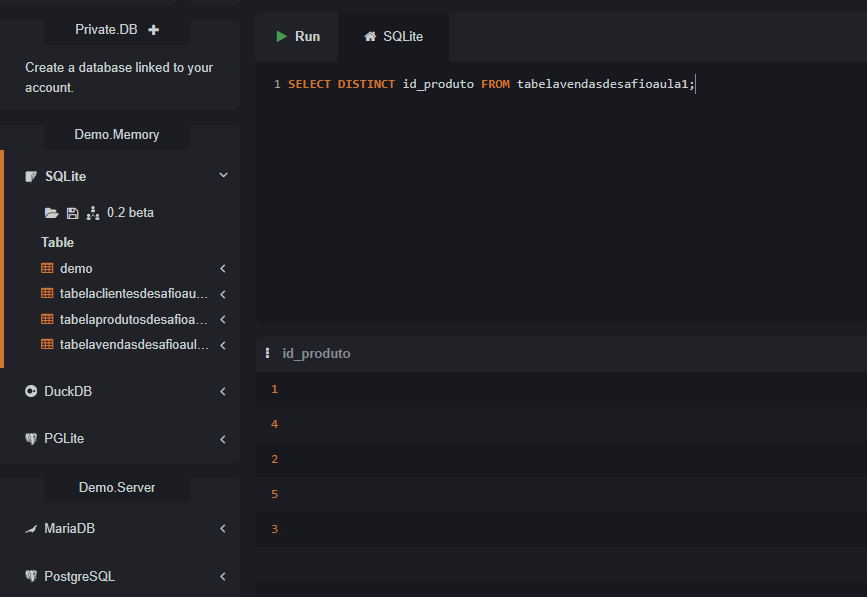Save database using floppy disk icon
The width and height of the screenshot is (867, 597).
[72, 213]
